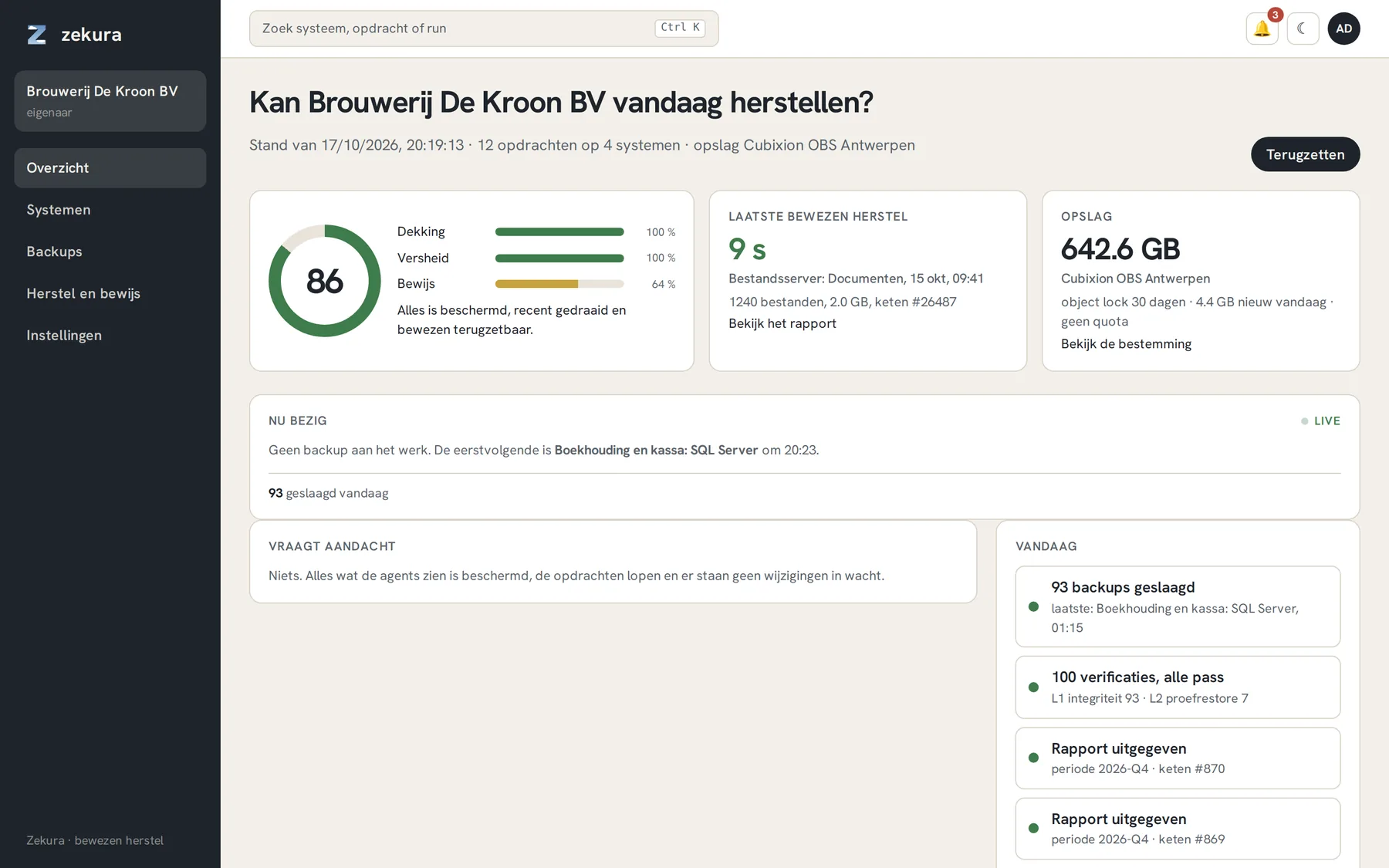Click green dot beside 93 backups geslaagd
This screenshot has width=1389, height=868.
pyautogui.click(x=1033, y=606)
